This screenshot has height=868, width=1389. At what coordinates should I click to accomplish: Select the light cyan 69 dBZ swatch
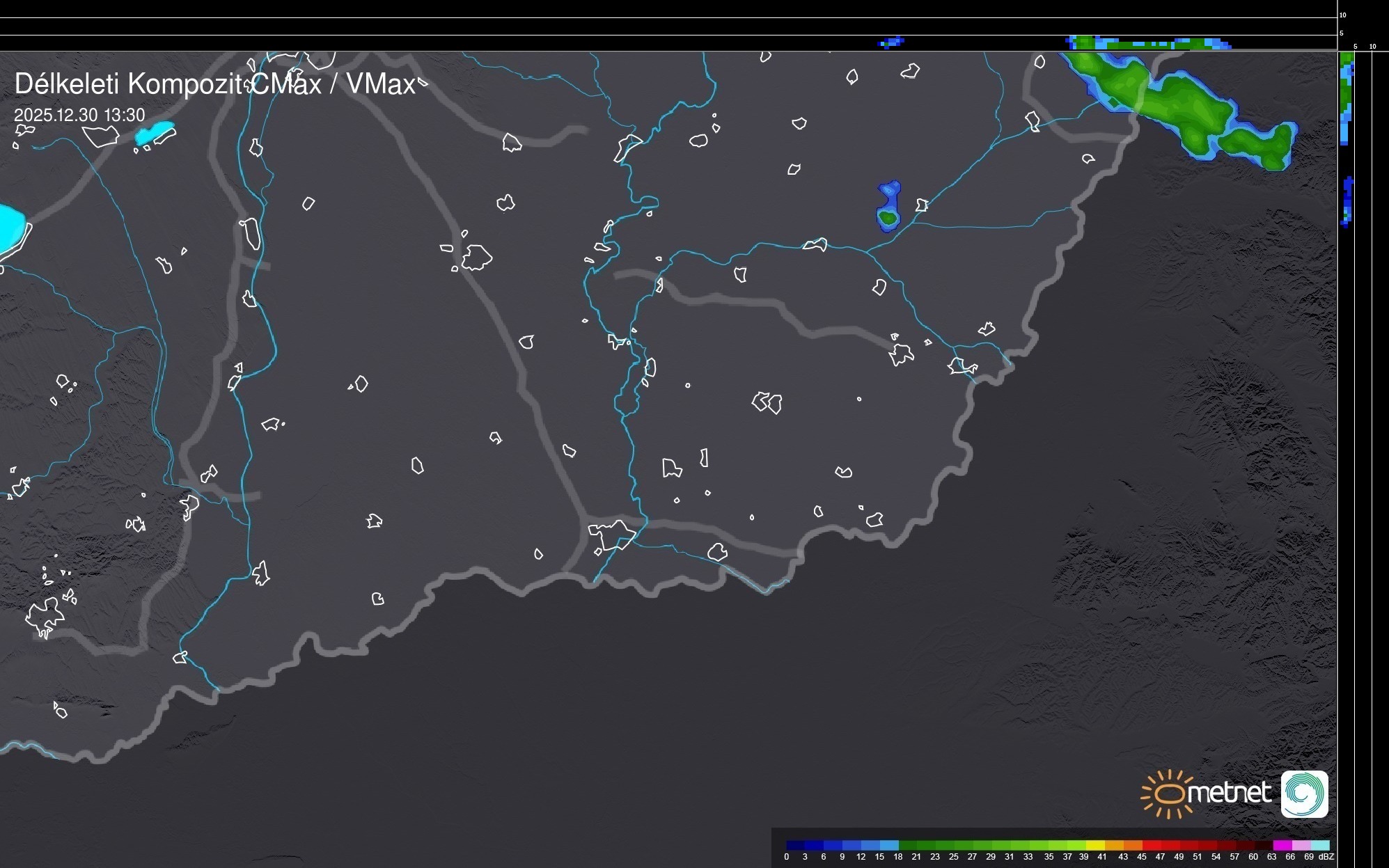pos(1320,845)
